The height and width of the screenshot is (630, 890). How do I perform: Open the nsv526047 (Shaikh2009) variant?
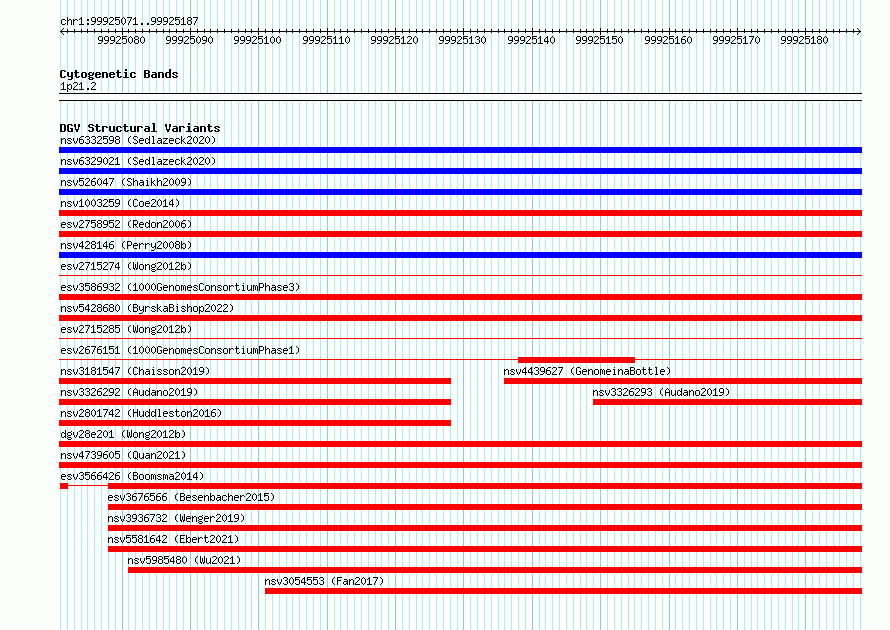(126, 182)
